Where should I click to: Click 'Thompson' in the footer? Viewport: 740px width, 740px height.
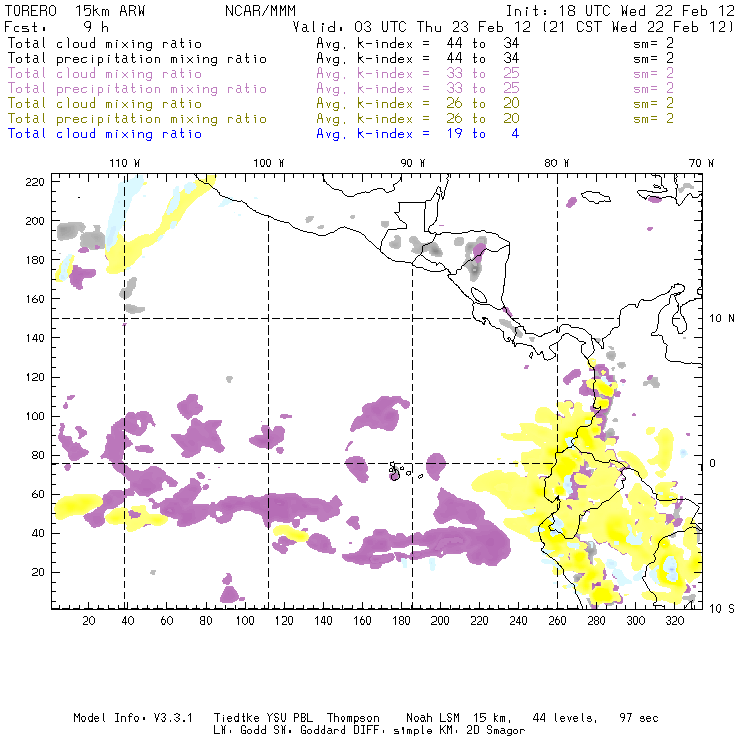tap(353, 718)
